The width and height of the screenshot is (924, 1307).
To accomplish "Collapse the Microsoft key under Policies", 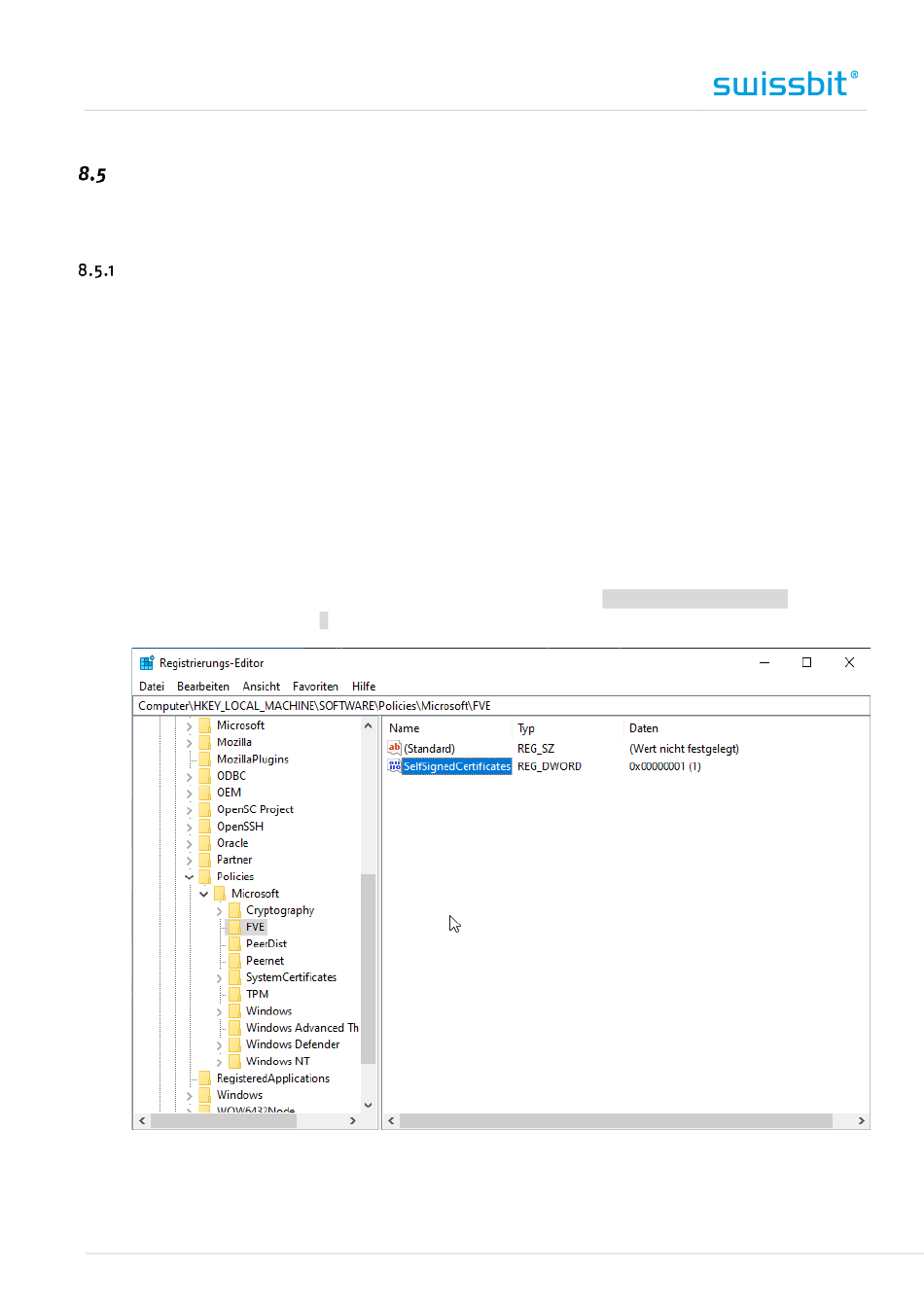I will (204, 894).
